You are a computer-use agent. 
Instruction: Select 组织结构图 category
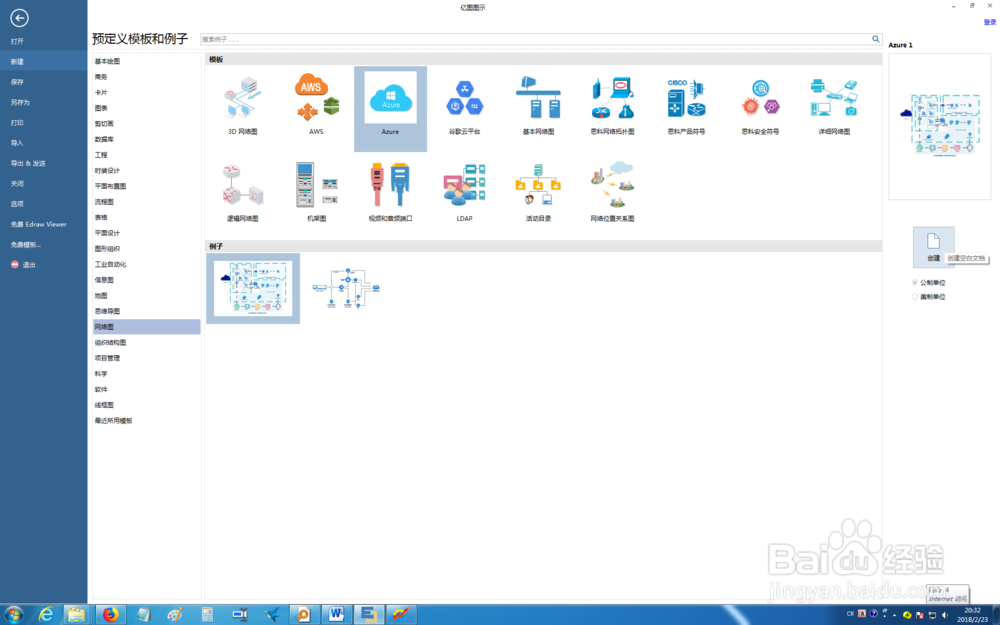coord(110,342)
